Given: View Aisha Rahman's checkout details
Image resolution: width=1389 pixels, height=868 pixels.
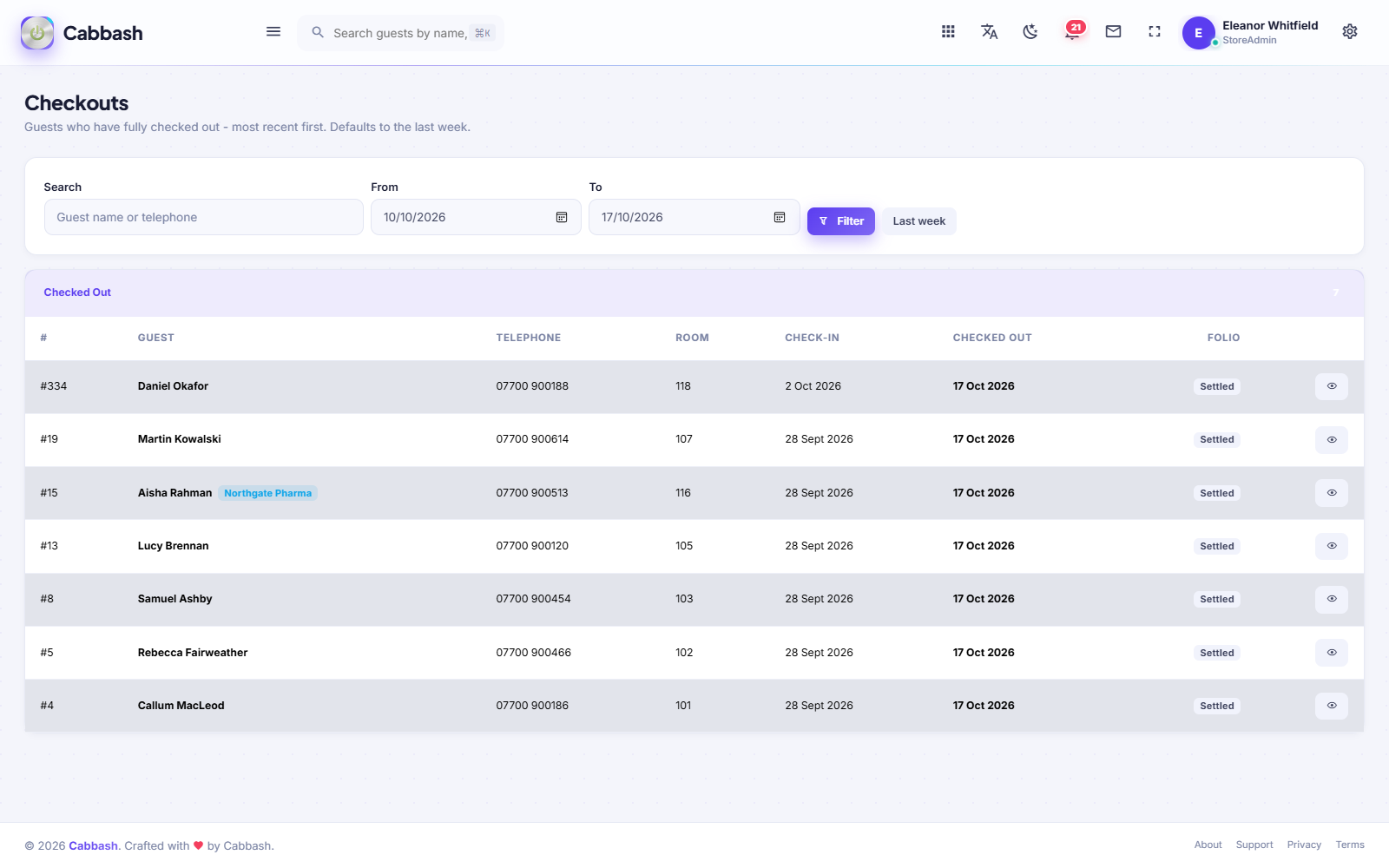Looking at the screenshot, I should (1332, 493).
